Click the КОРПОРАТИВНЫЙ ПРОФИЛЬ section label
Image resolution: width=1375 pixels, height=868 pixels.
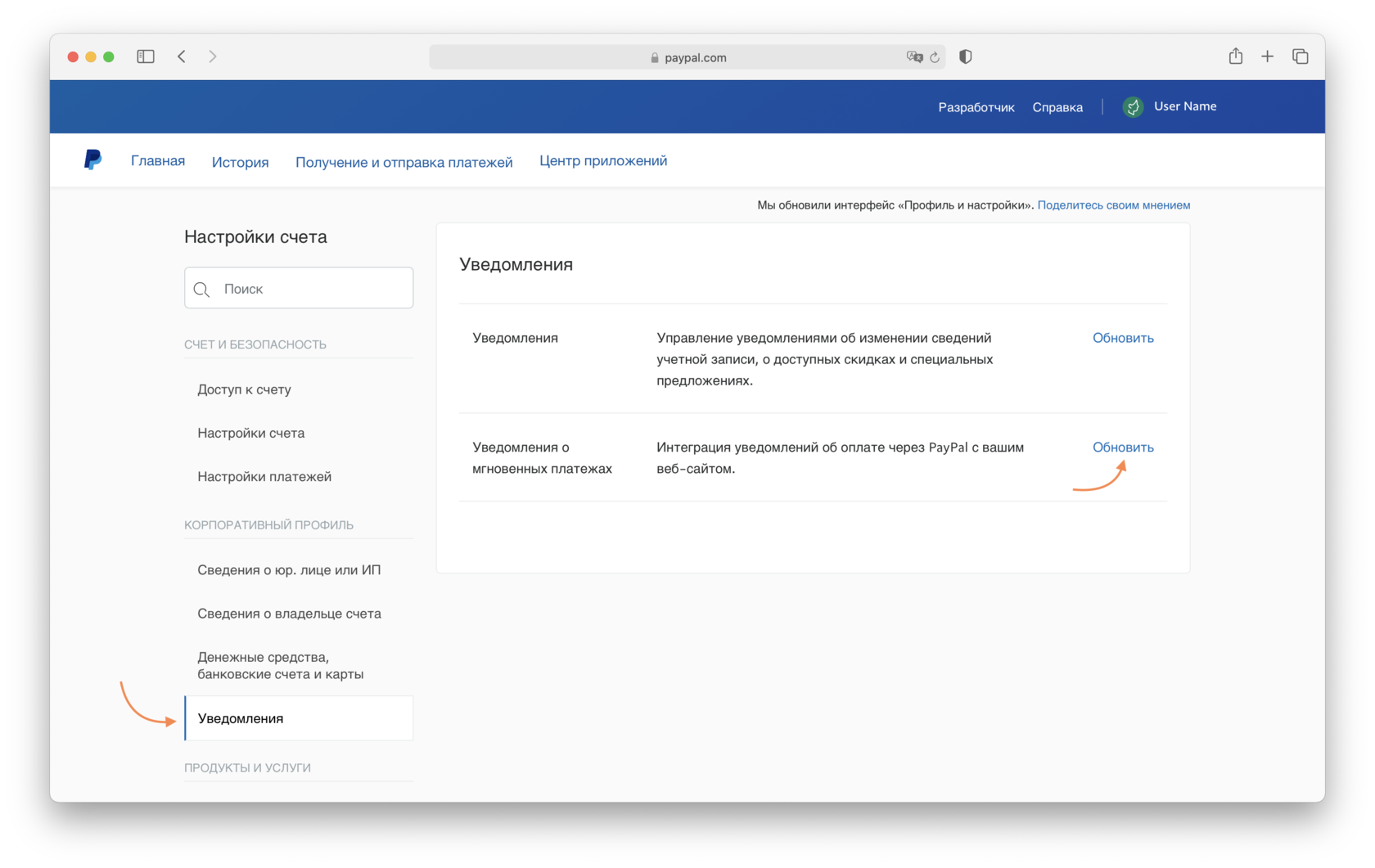pyautogui.click(x=268, y=525)
